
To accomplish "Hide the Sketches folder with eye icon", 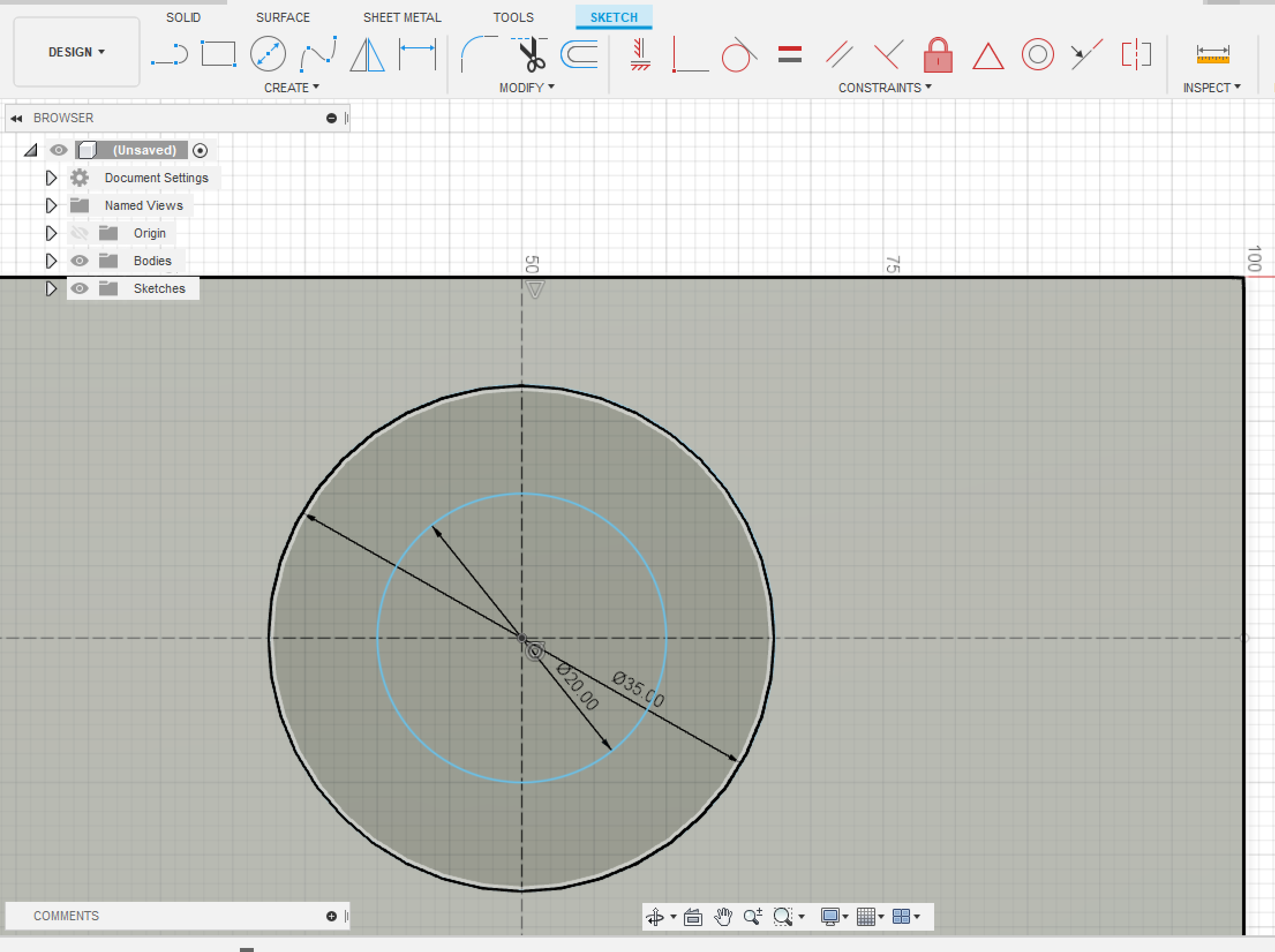I will click(x=80, y=288).
